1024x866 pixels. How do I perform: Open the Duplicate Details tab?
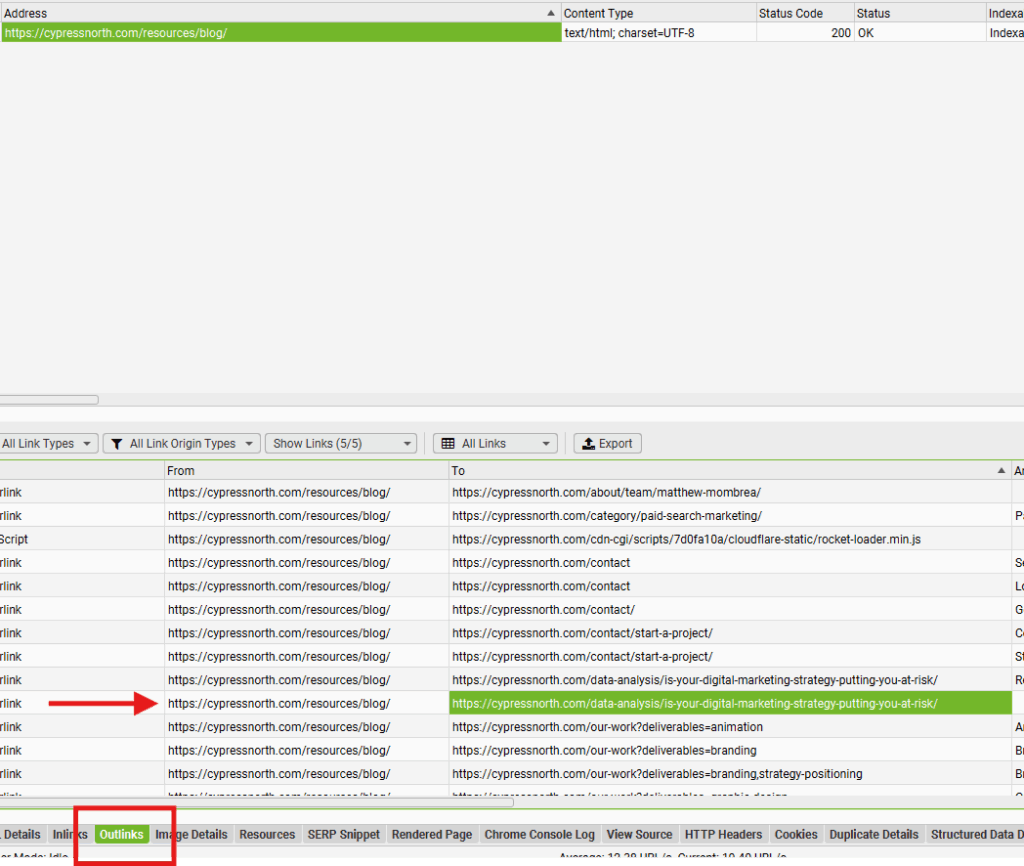[874, 834]
